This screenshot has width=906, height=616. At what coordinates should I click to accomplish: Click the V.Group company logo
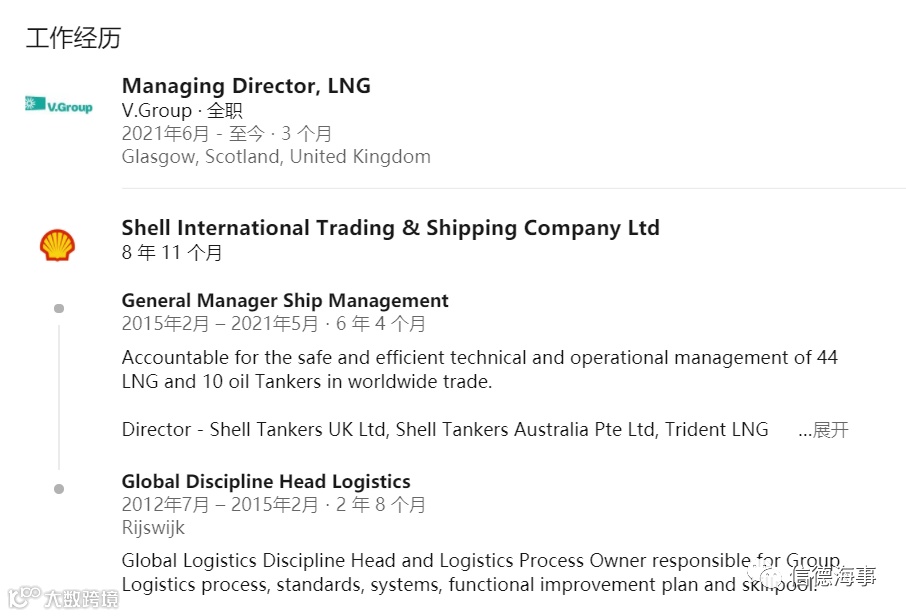[x=58, y=106]
